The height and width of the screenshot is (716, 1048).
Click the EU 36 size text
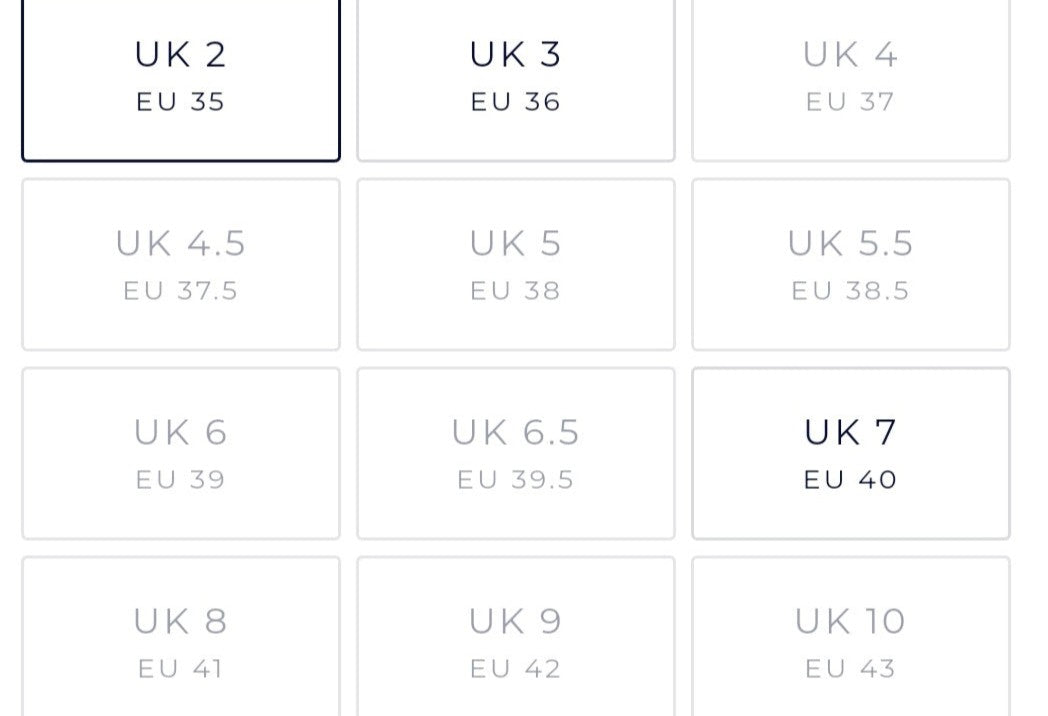[516, 102]
